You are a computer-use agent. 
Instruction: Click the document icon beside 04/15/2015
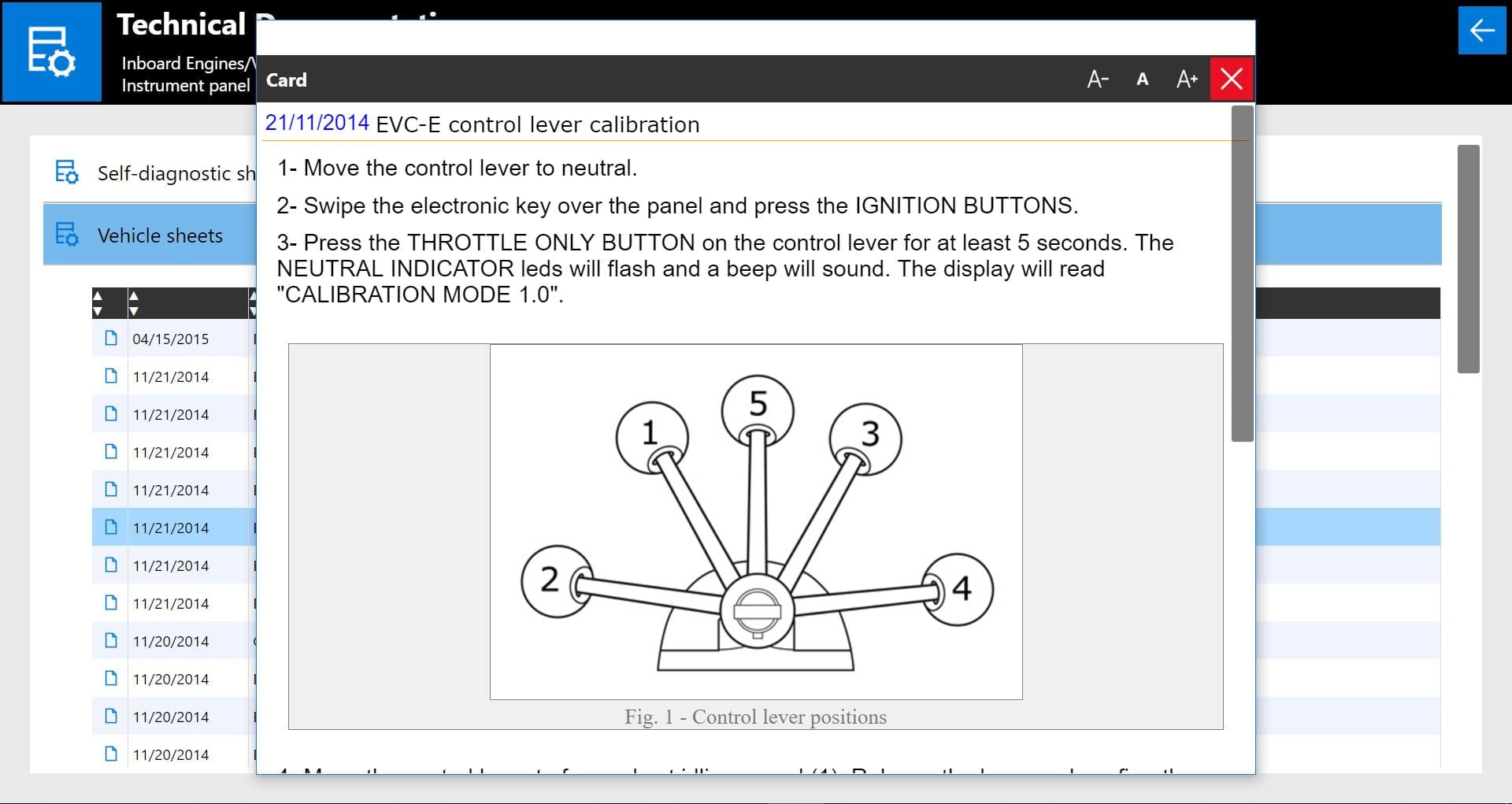[x=111, y=339]
